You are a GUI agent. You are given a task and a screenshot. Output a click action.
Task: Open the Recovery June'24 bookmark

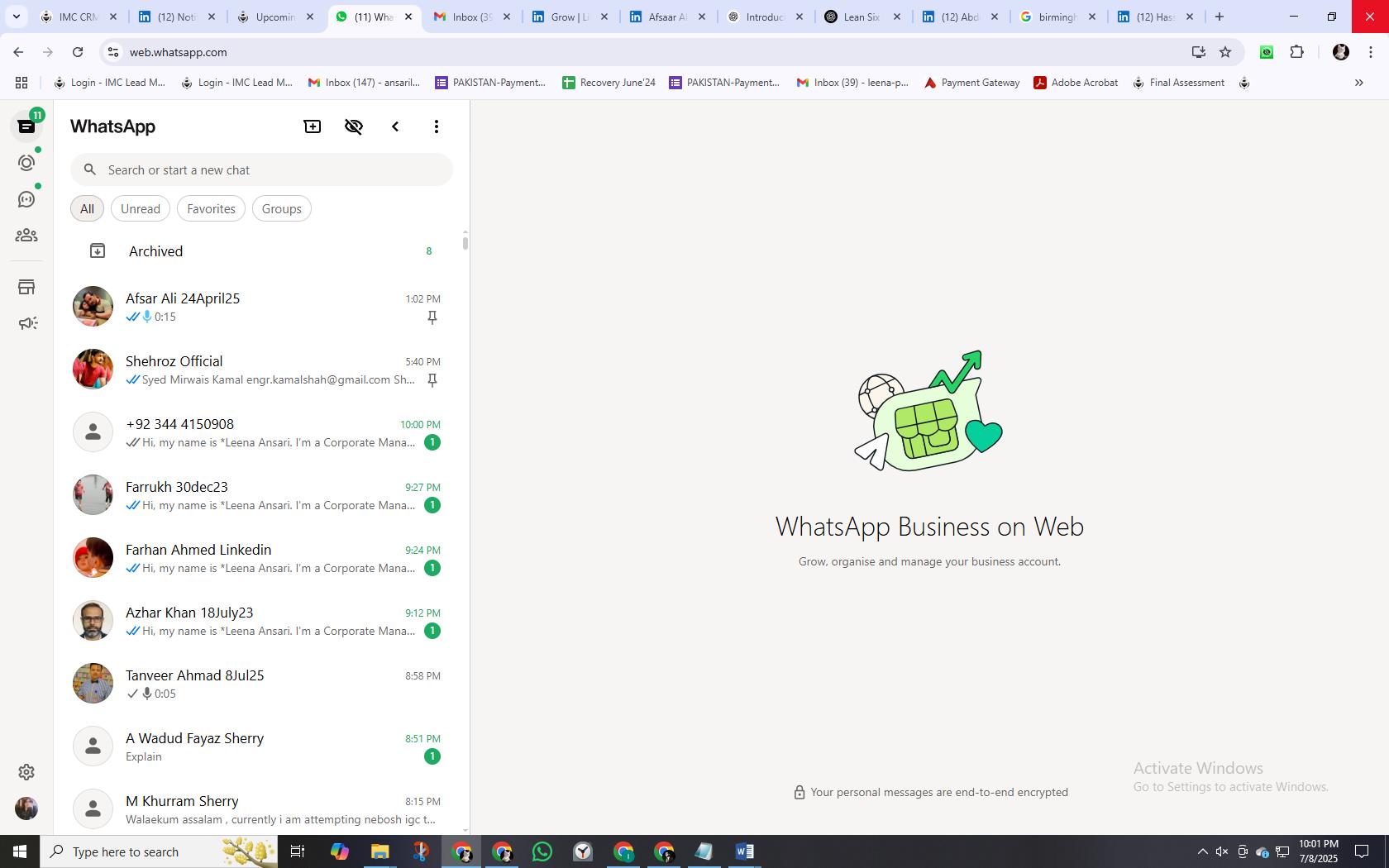[x=609, y=83]
